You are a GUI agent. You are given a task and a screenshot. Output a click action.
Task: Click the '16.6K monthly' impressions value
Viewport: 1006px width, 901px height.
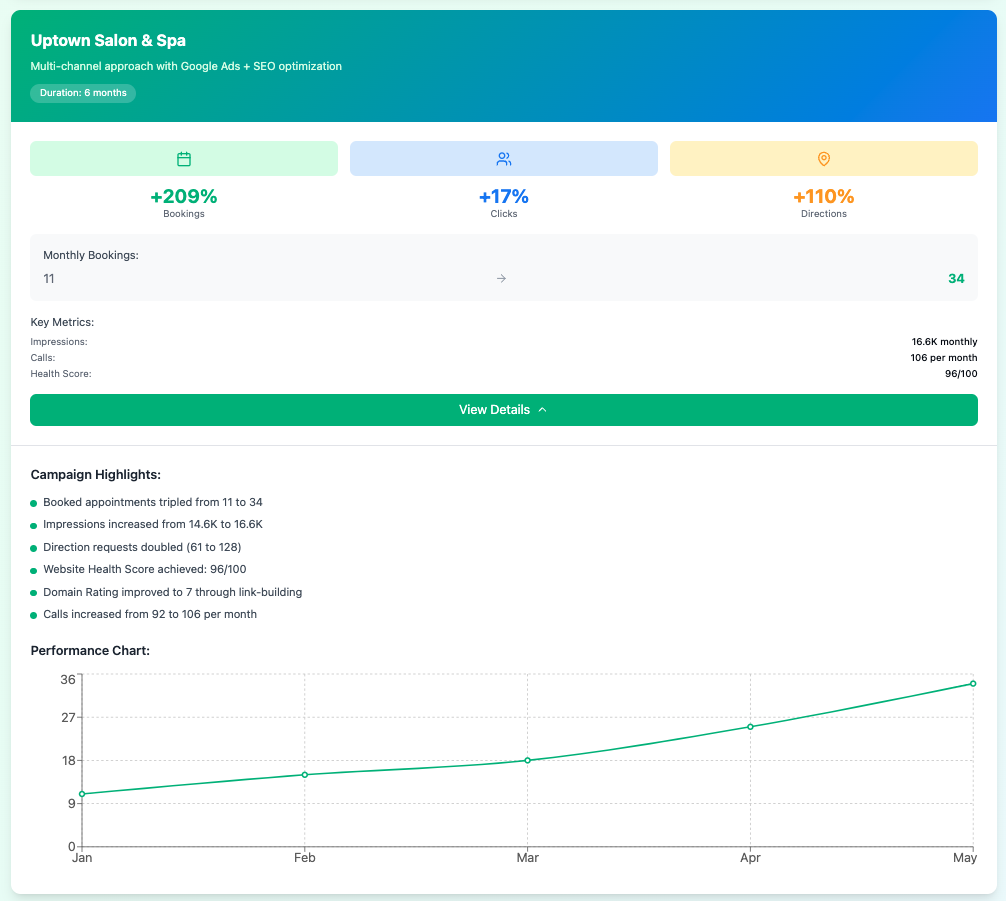tap(944, 341)
